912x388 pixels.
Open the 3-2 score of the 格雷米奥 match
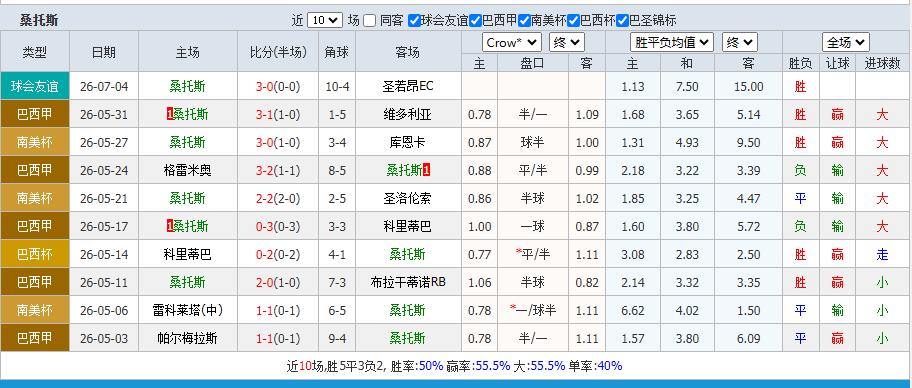265,170
